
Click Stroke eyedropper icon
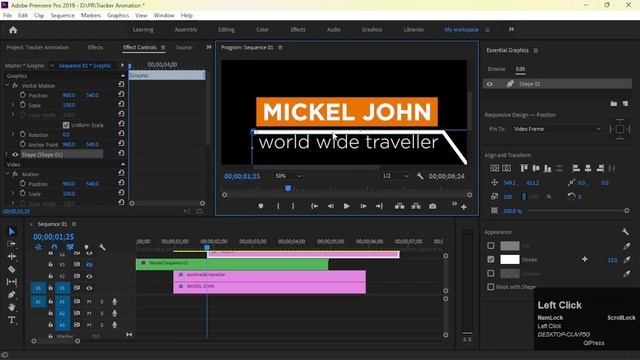tap(627, 260)
